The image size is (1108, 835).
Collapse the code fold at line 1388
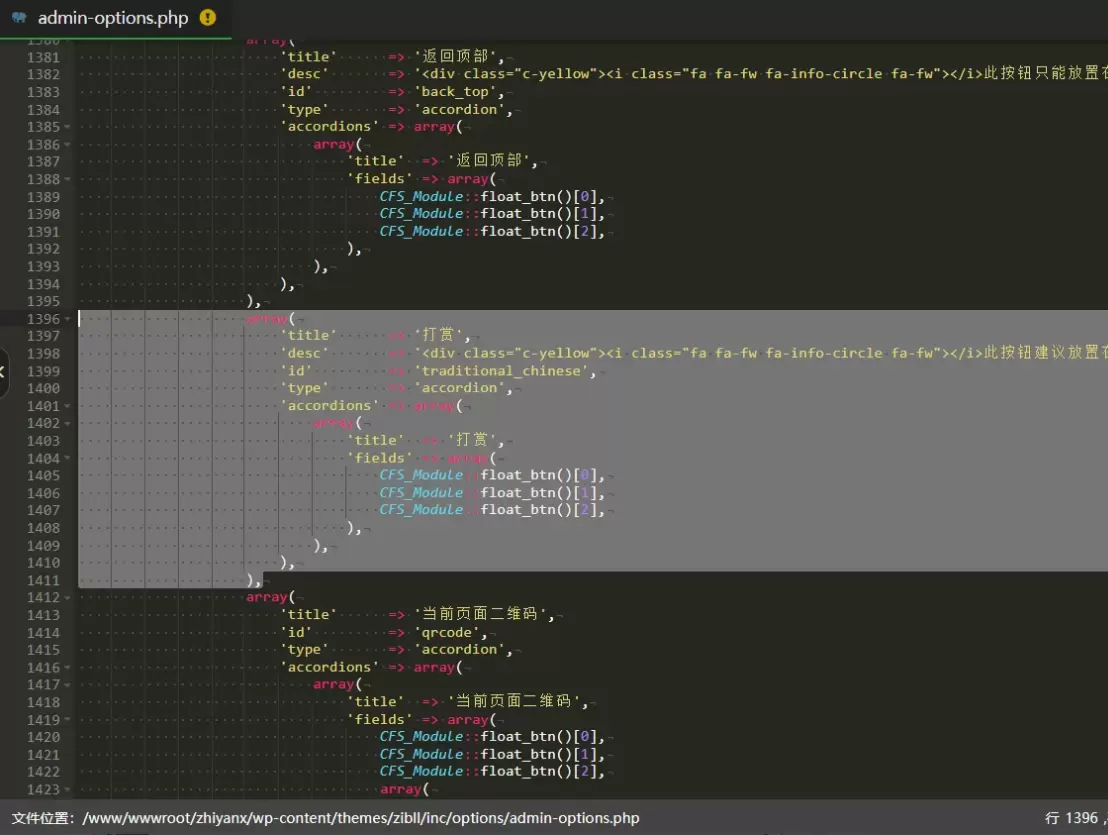(67, 179)
